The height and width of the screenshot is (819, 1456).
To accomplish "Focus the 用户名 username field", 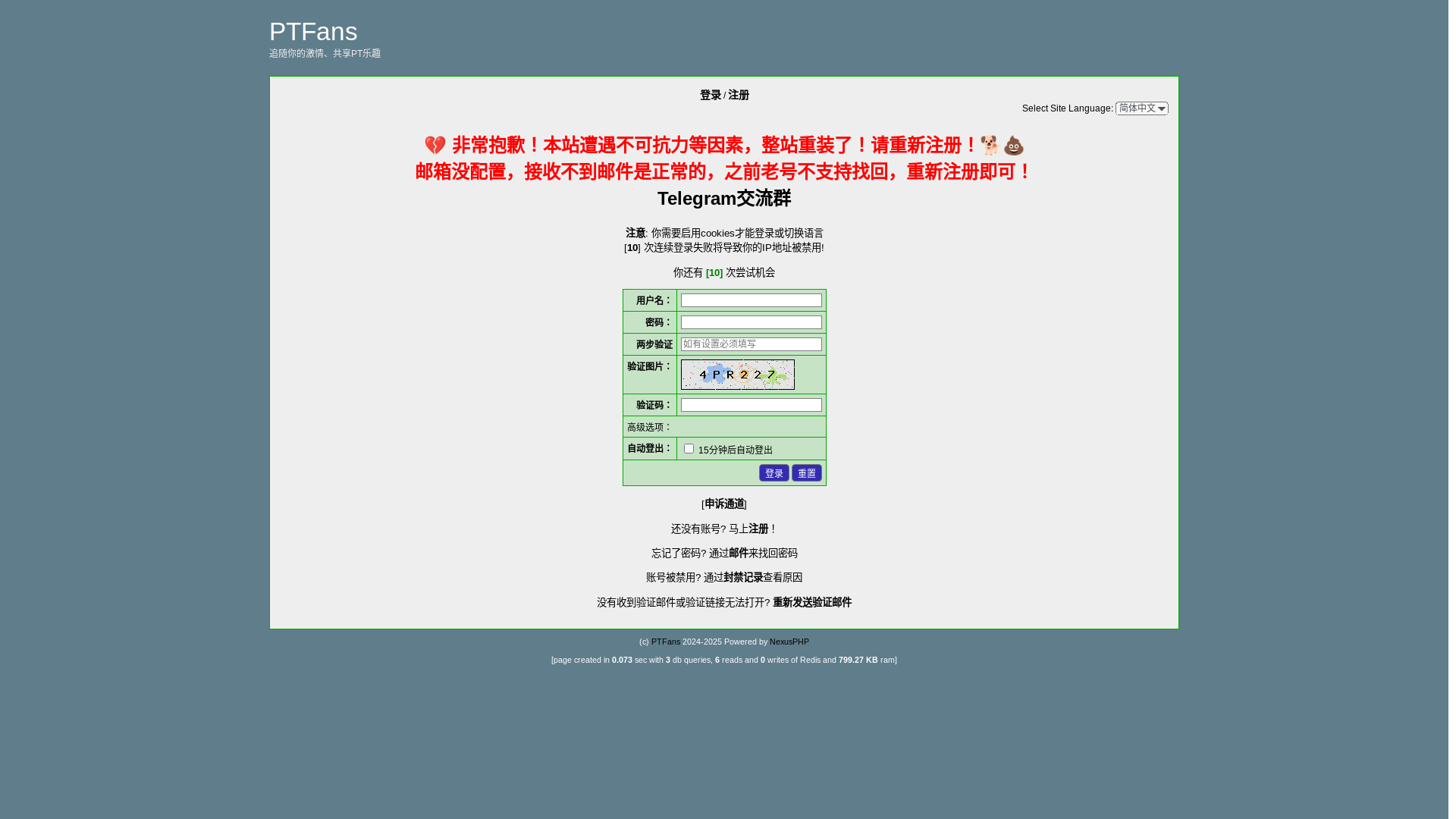I will click(x=751, y=301).
